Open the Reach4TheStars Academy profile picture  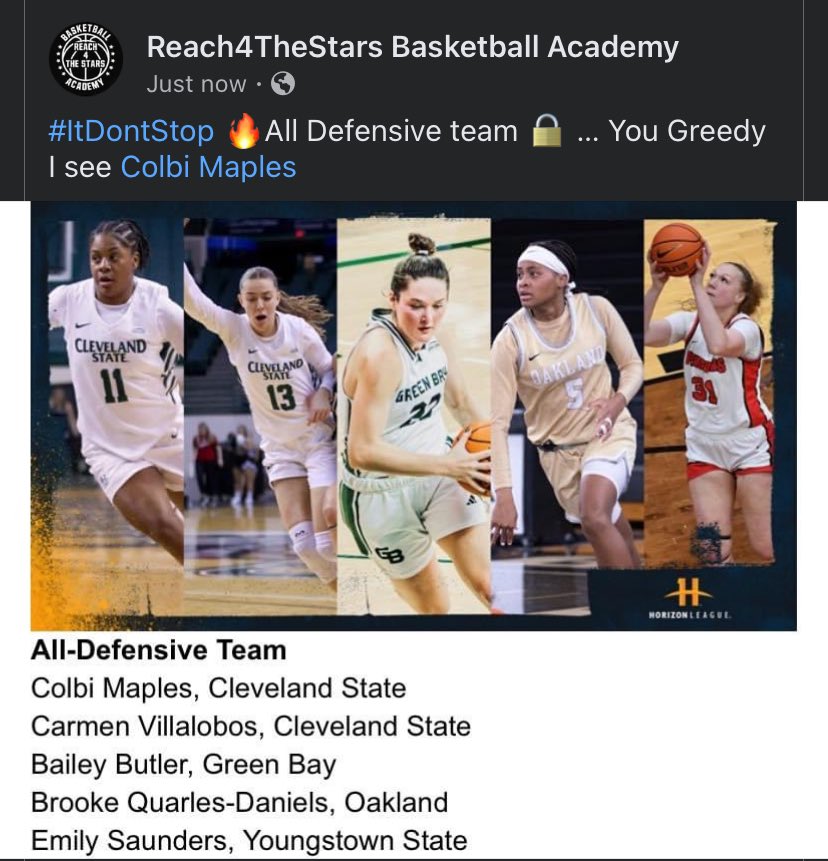tap(86, 59)
